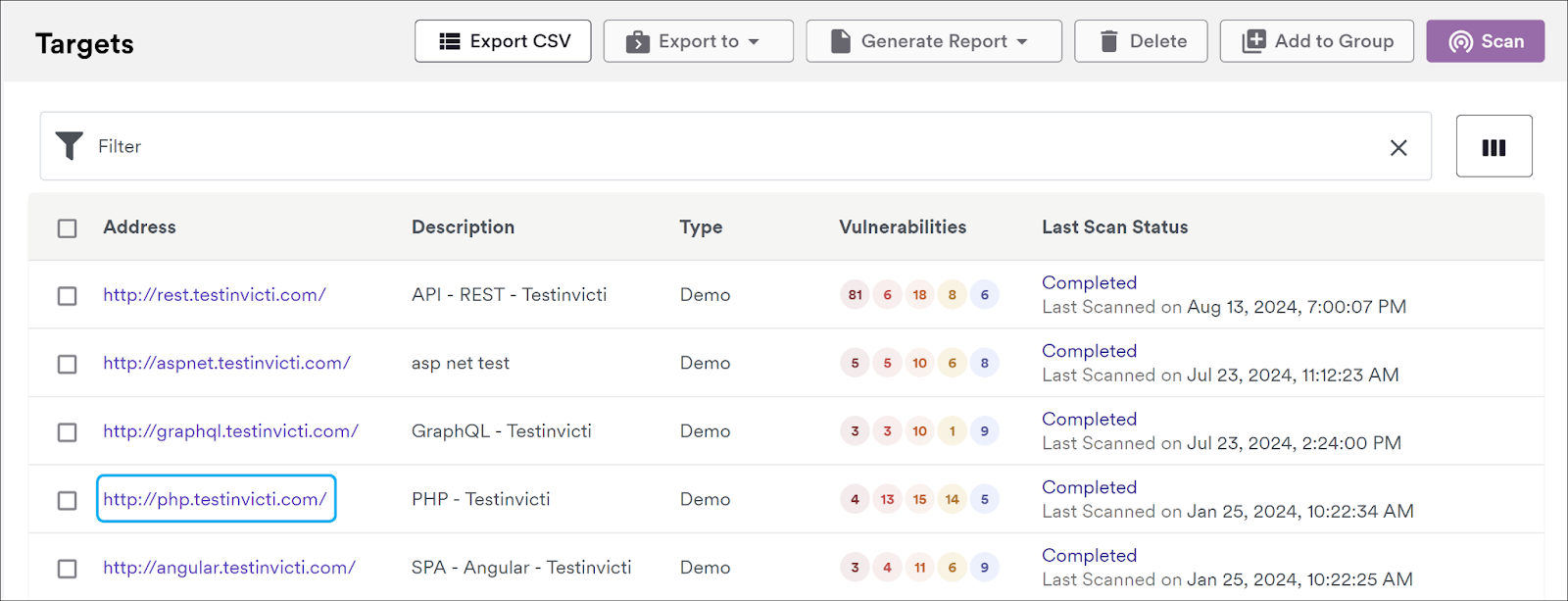This screenshot has height=601, width=1568.
Task: Click description 'asp net test'
Action: click(x=461, y=363)
